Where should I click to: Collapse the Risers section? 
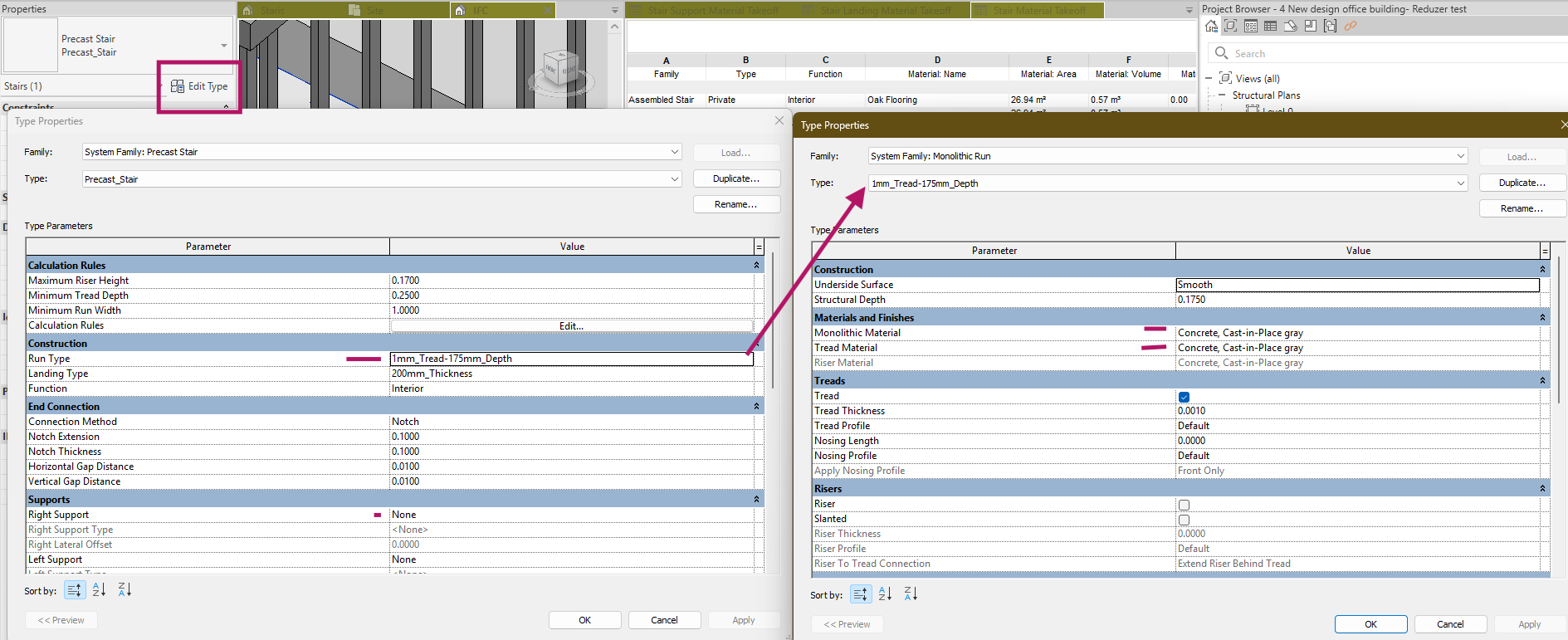coord(1542,489)
